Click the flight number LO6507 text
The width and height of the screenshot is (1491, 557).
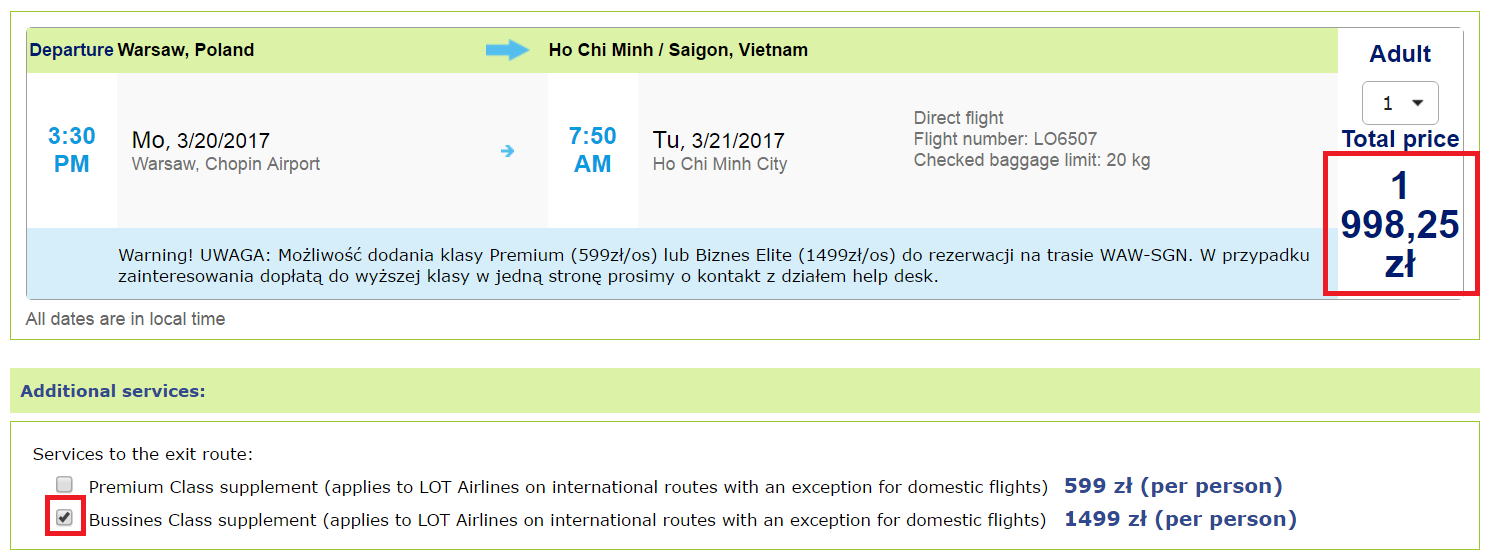[x=1005, y=139]
